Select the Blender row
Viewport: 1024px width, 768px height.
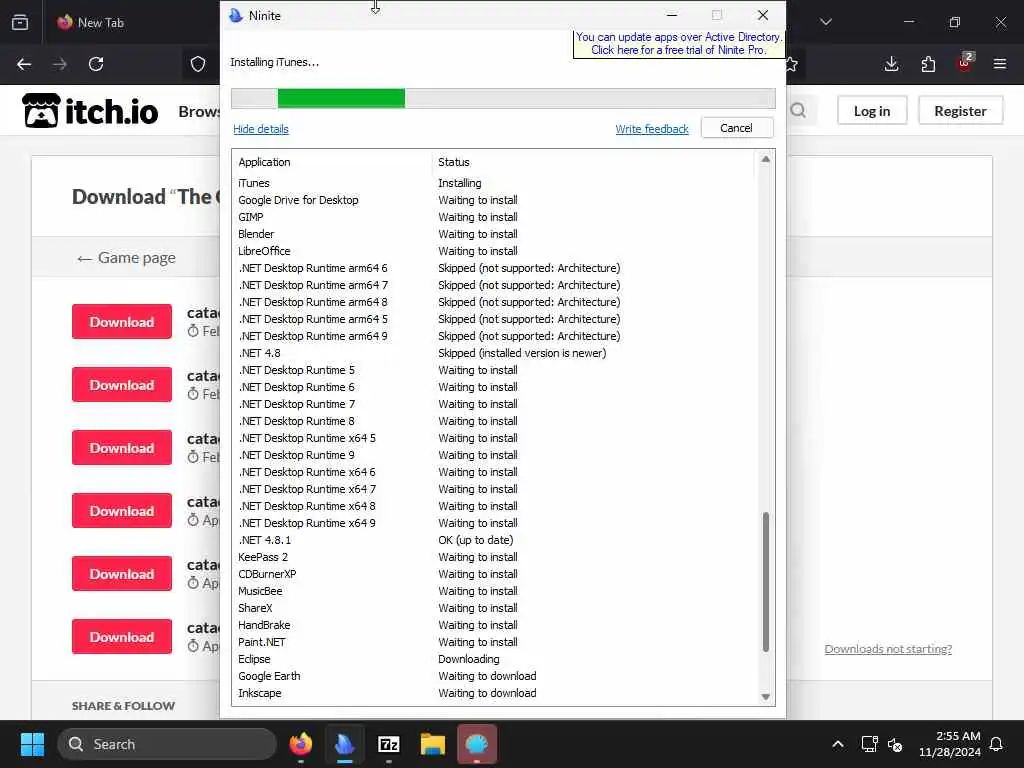click(494, 234)
